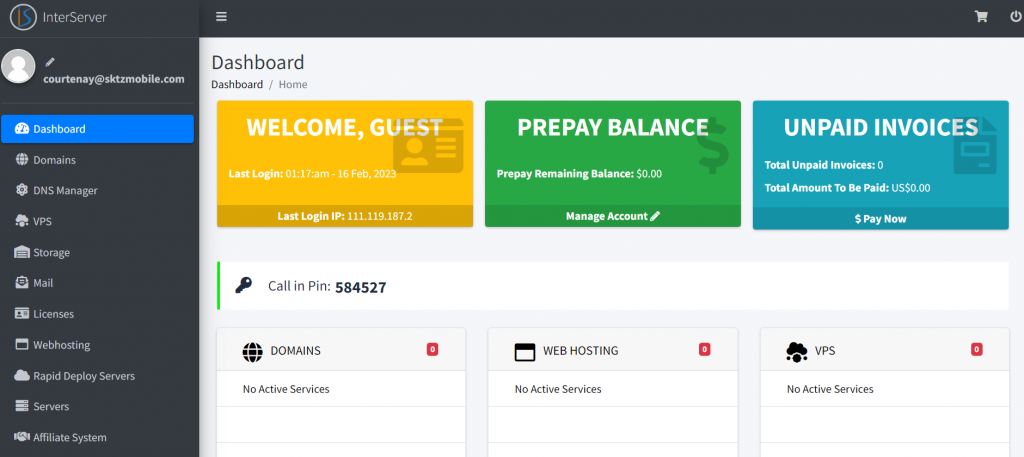Viewport: 1024px width, 457px height.
Task: Click No Active Services under WEB HOSTING
Action: point(558,389)
